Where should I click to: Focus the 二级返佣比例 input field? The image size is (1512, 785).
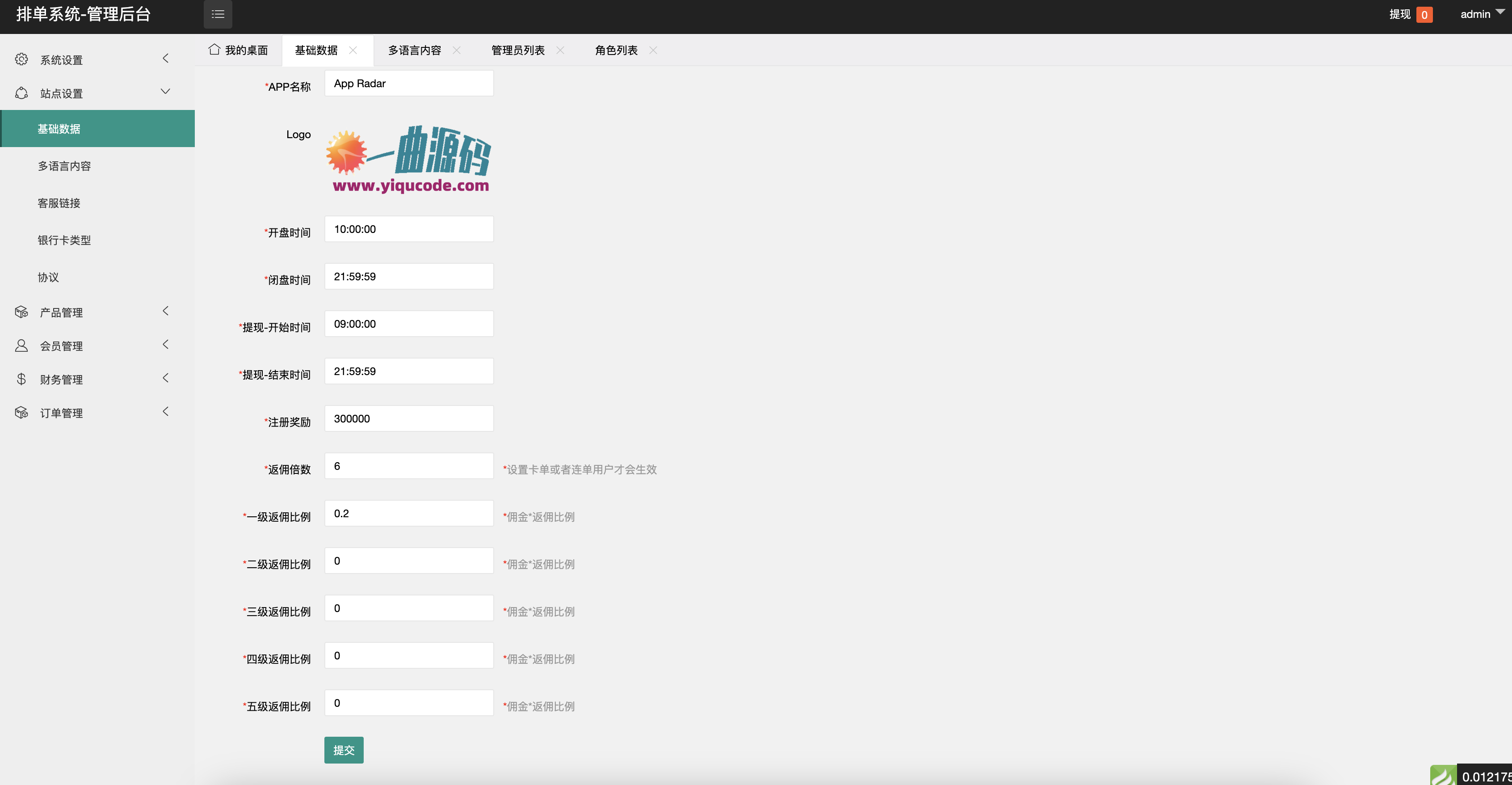pos(409,561)
